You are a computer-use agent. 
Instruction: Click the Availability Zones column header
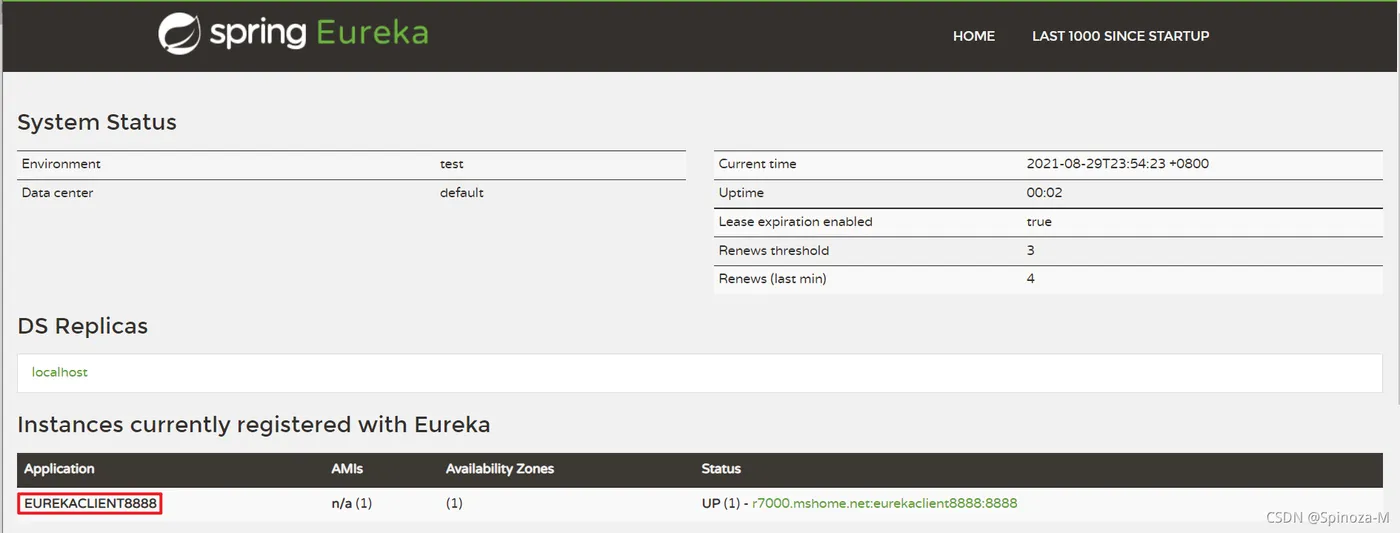[500, 469]
